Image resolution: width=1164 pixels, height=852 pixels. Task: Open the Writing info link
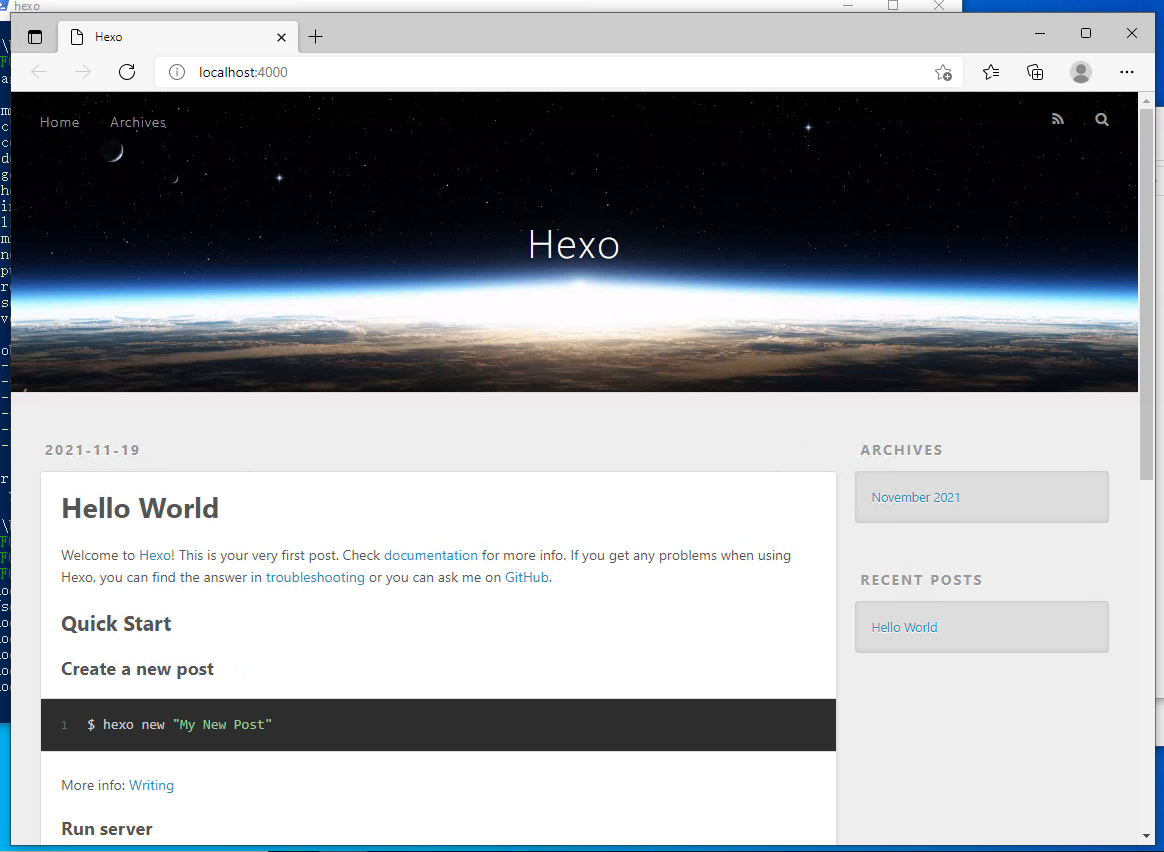click(x=151, y=785)
